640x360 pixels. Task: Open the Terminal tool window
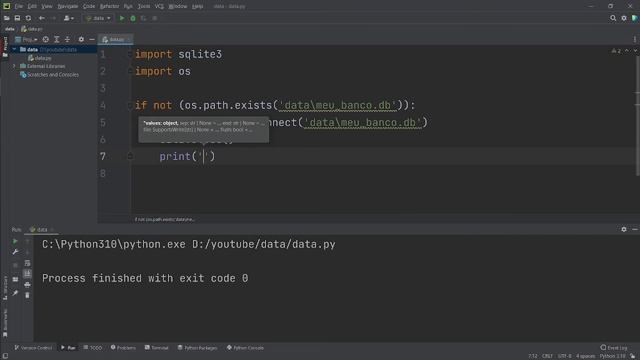(x=156, y=348)
